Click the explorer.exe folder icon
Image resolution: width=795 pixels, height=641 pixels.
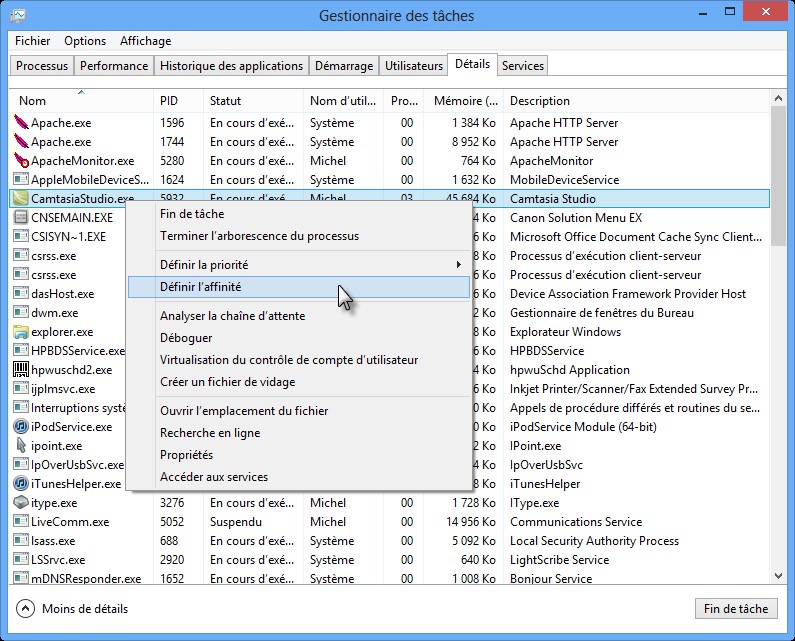[21, 332]
